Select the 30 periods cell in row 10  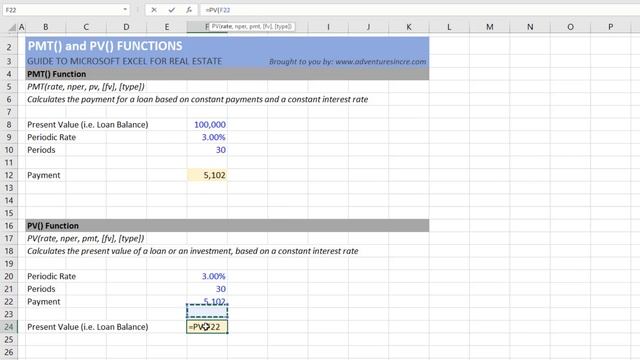click(207, 150)
